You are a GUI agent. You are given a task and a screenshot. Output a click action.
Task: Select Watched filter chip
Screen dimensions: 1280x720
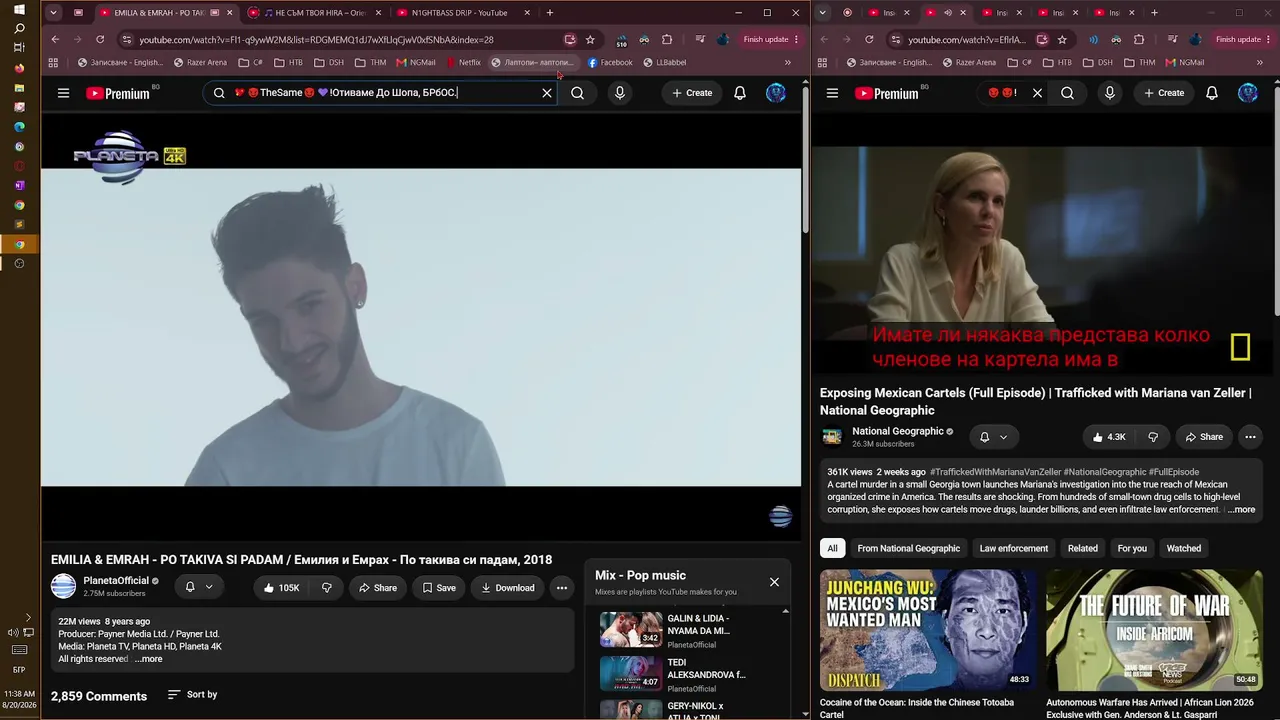pos(1183,548)
